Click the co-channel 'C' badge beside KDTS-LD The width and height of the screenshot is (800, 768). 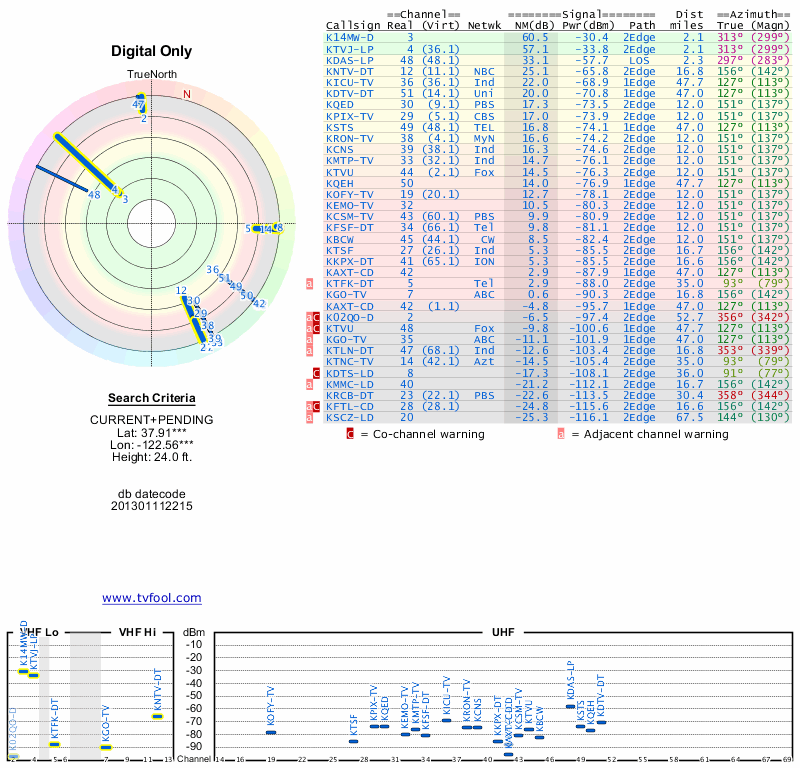coord(316,373)
